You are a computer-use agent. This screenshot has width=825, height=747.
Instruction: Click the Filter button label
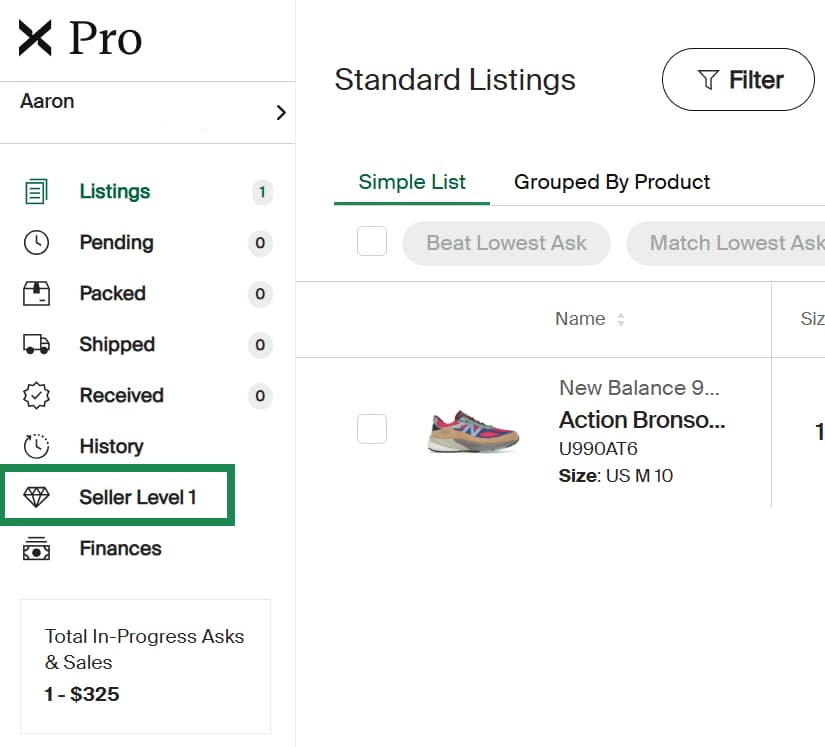click(756, 80)
